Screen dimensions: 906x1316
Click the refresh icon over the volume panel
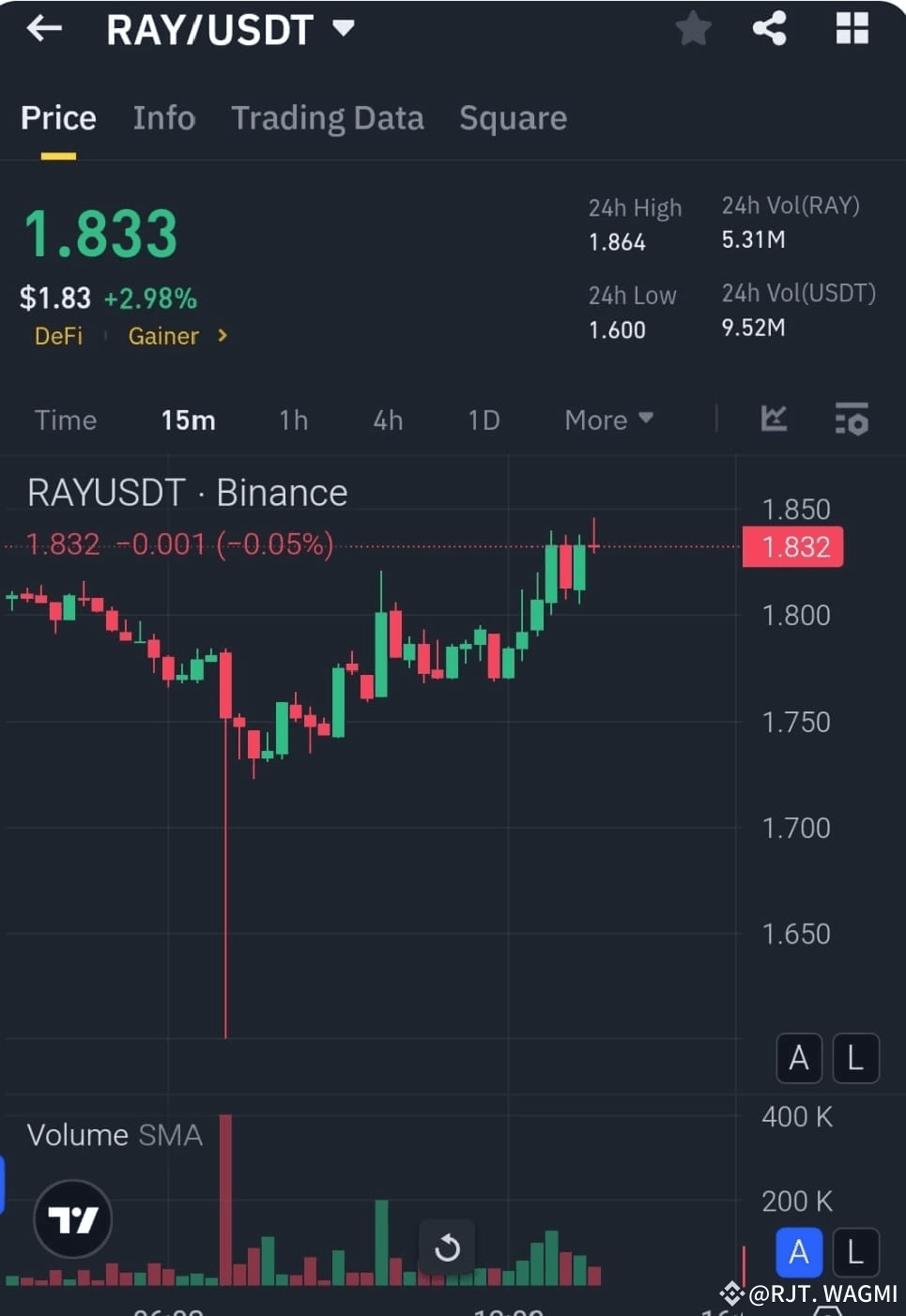pyautogui.click(x=447, y=1247)
